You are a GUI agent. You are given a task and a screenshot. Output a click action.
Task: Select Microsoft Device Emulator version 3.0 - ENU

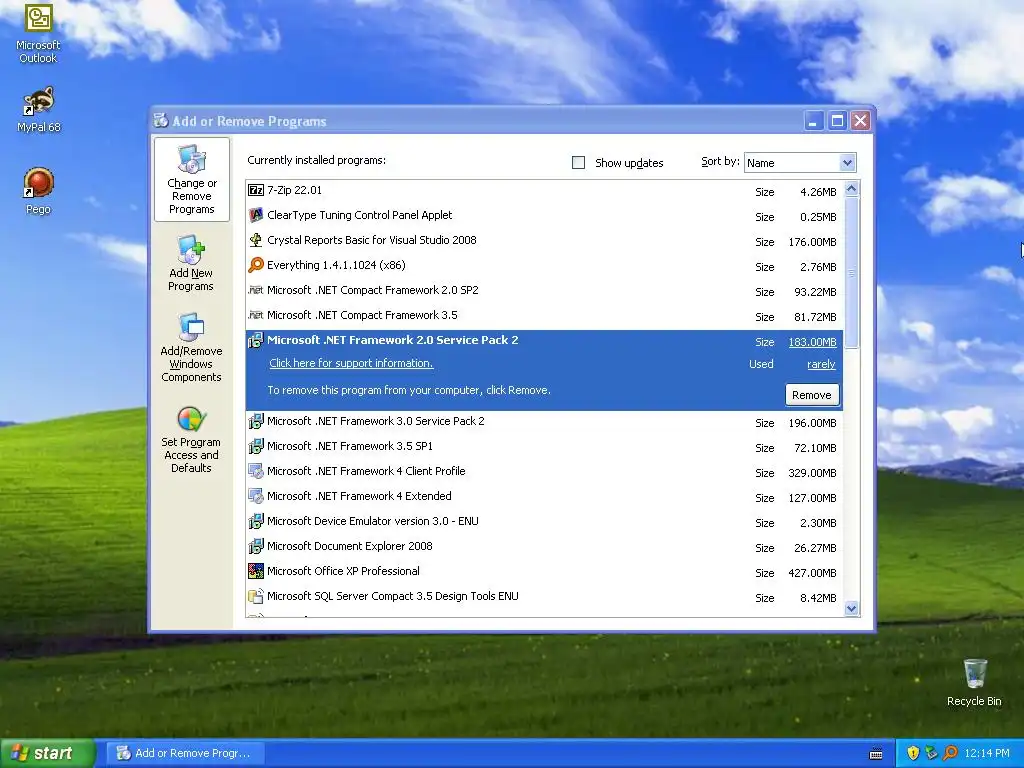point(544,522)
